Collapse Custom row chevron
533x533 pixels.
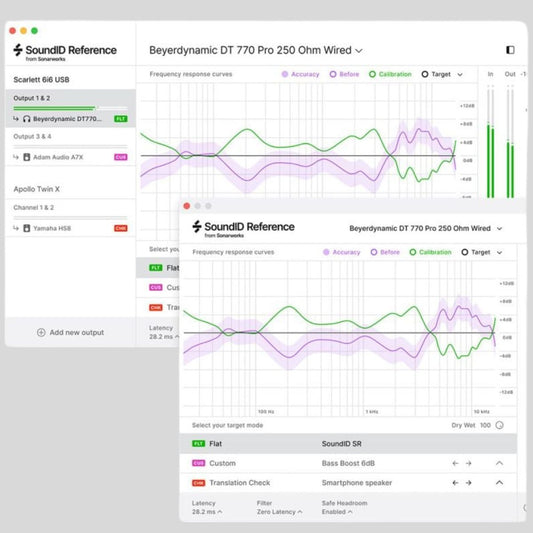click(x=499, y=463)
